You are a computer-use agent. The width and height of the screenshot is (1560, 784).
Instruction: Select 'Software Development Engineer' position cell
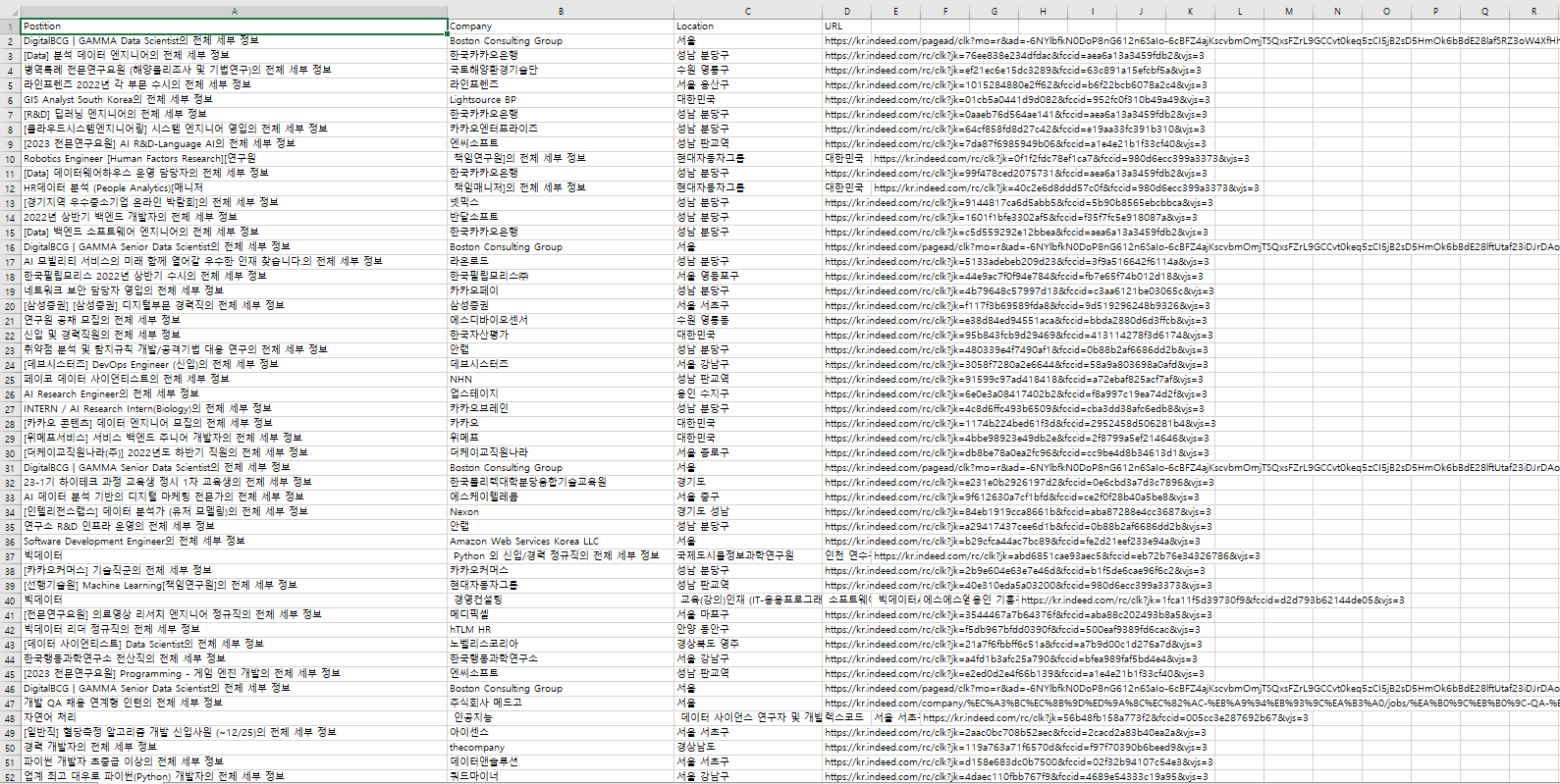click(234, 542)
